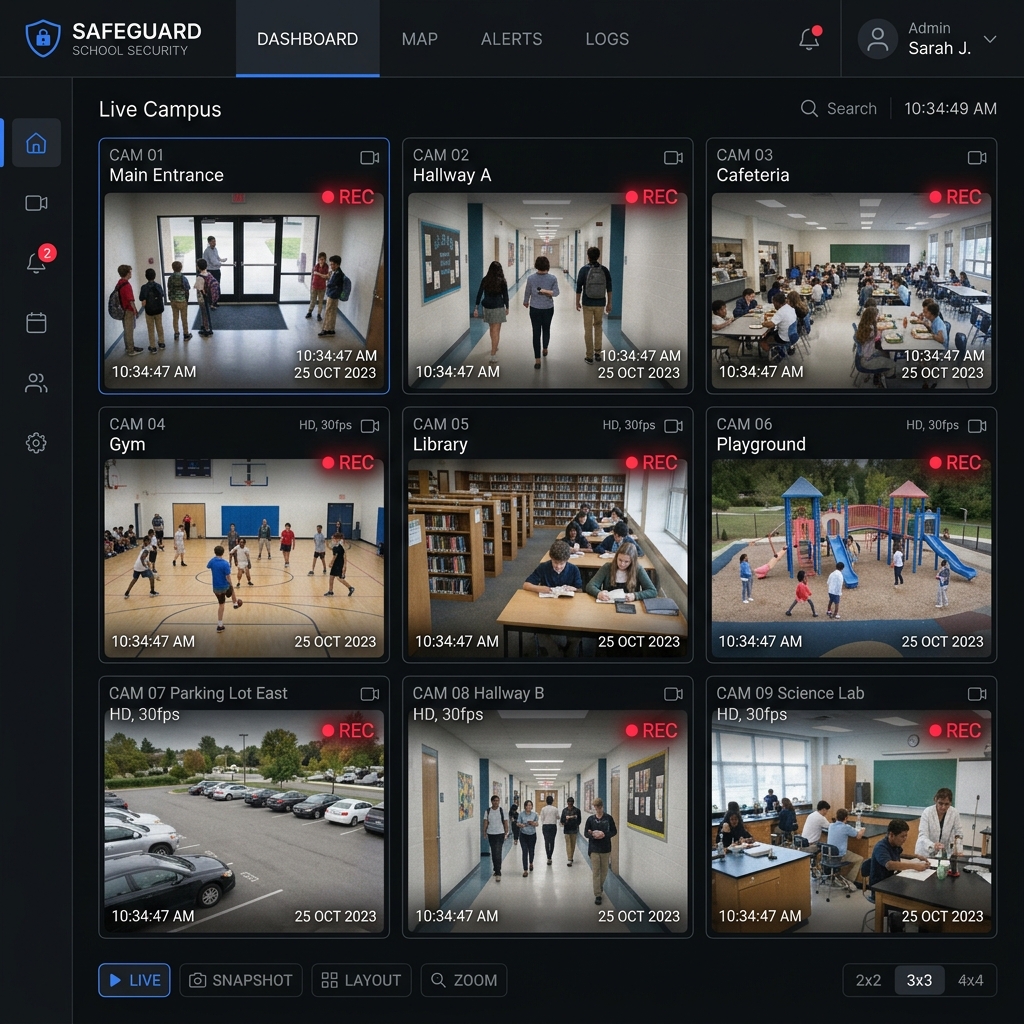Click the 10:34:49 AM clock text
The width and height of the screenshot is (1024, 1024).
(950, 108)
